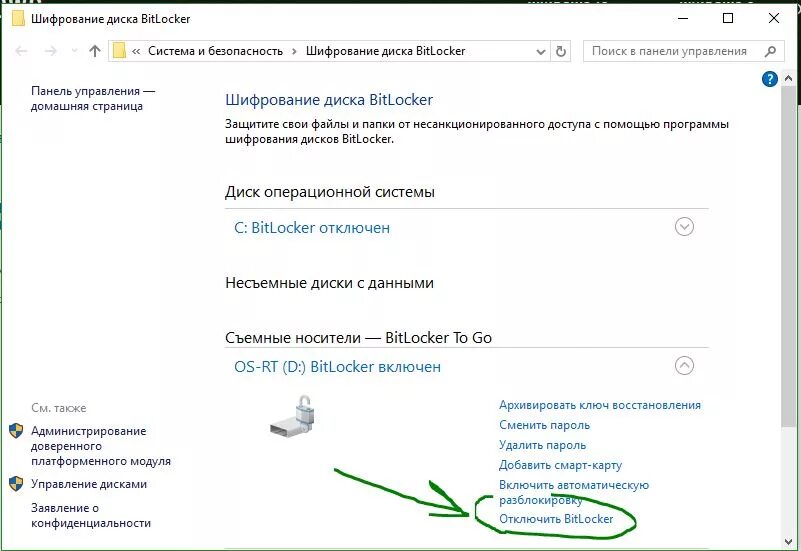Minimize the BitLocker window
801x551 pixels.
pos(682,18)
